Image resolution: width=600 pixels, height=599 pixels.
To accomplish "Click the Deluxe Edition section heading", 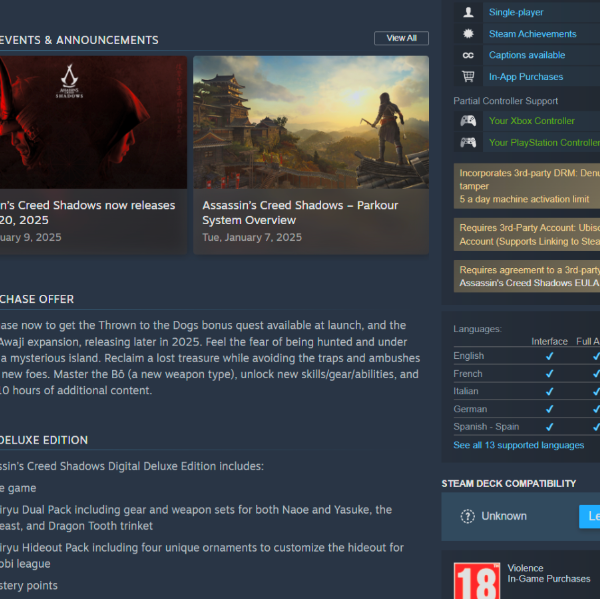I will (x=44, y=440).
